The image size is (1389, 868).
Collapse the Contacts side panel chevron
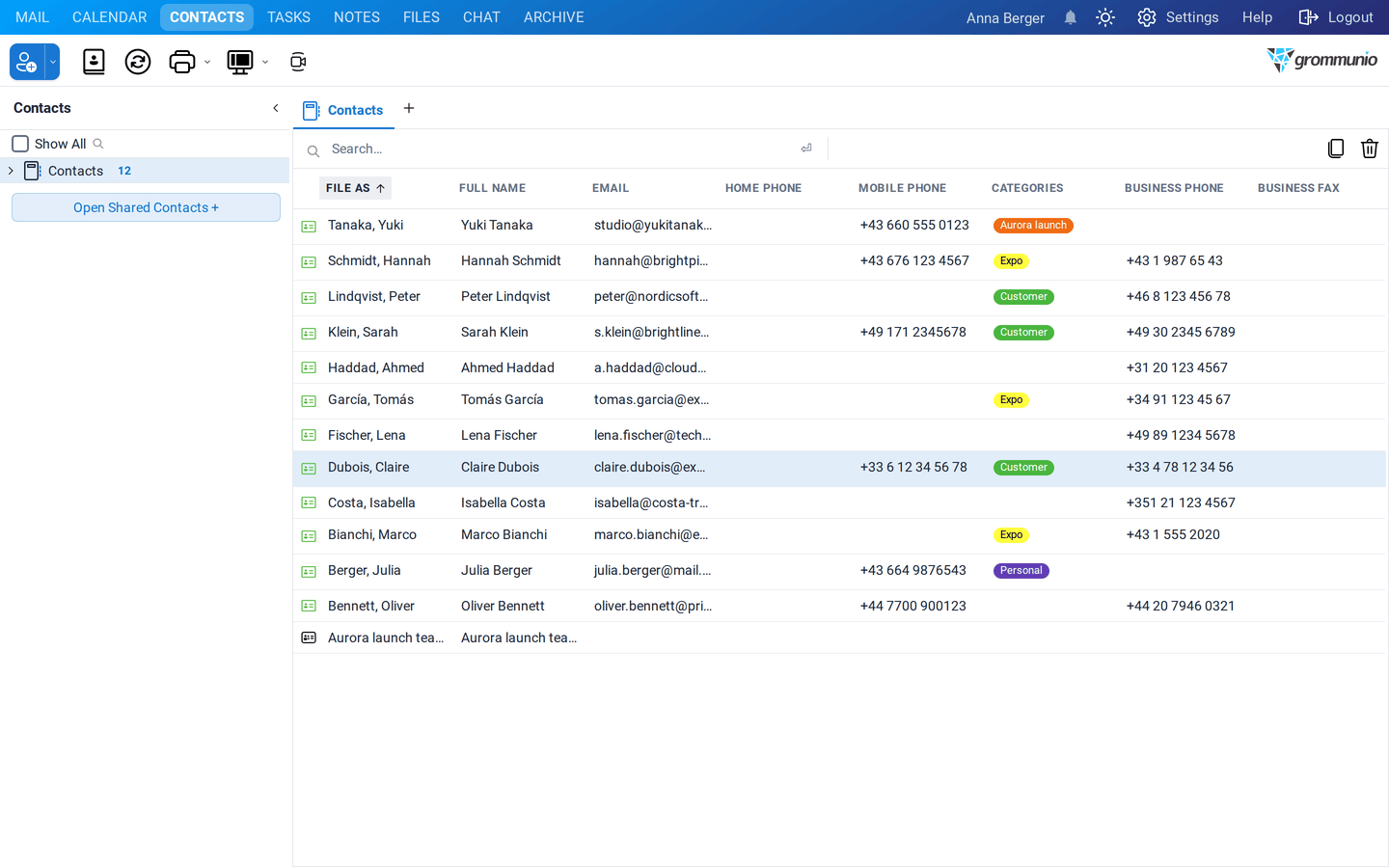[276, 108]
